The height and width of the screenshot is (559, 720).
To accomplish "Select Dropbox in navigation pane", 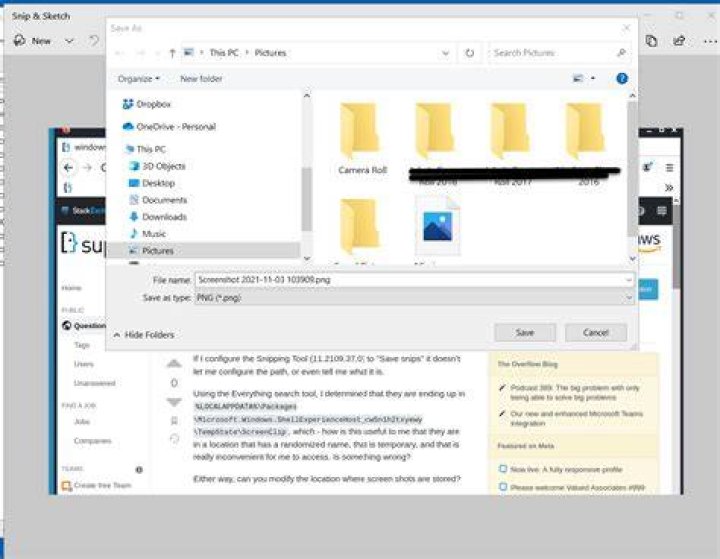I will [147, 104].
